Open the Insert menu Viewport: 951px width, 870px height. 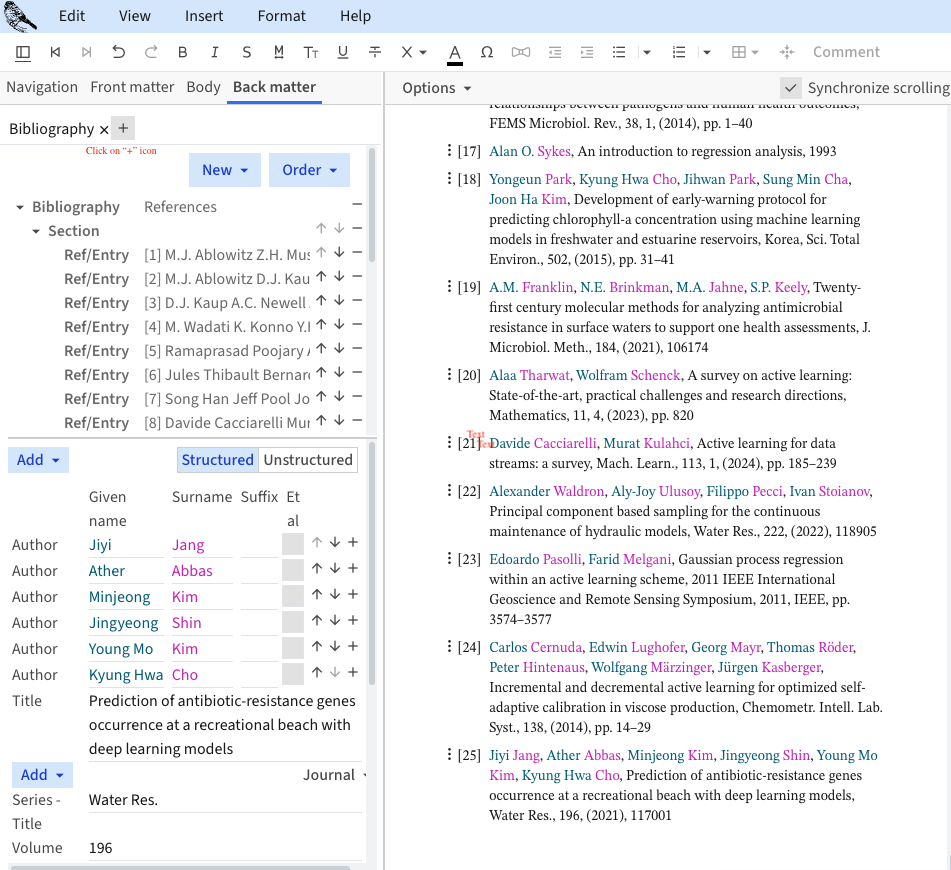(x=204, y=16)
